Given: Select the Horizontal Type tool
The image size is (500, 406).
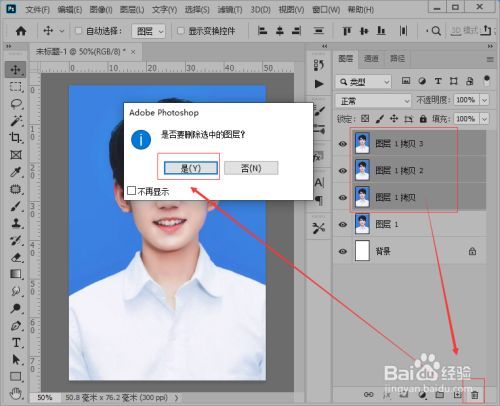Looking at the screenshot, I should tap(15, 343).
